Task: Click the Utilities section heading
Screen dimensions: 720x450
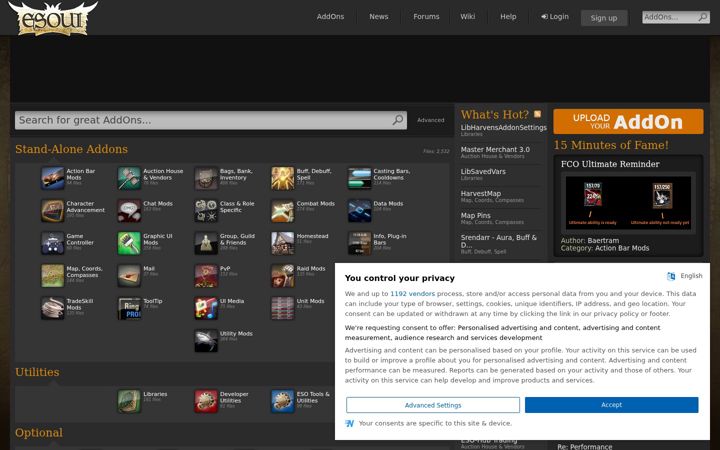Action: (x=37, y=372)
